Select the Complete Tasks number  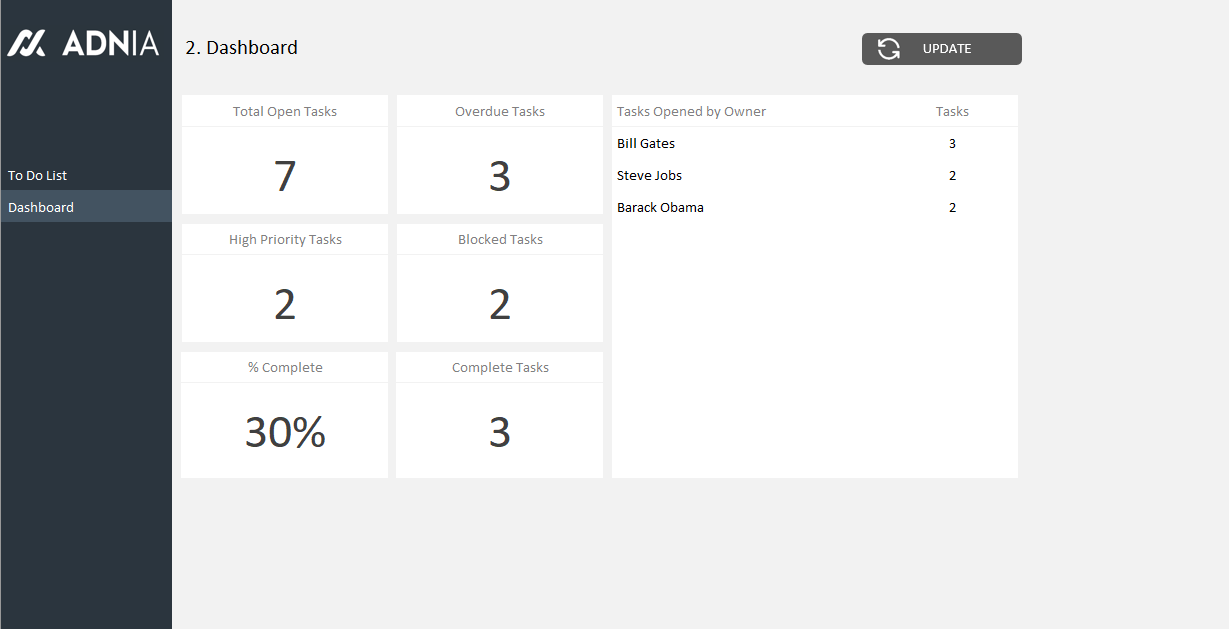pos(500,432)
